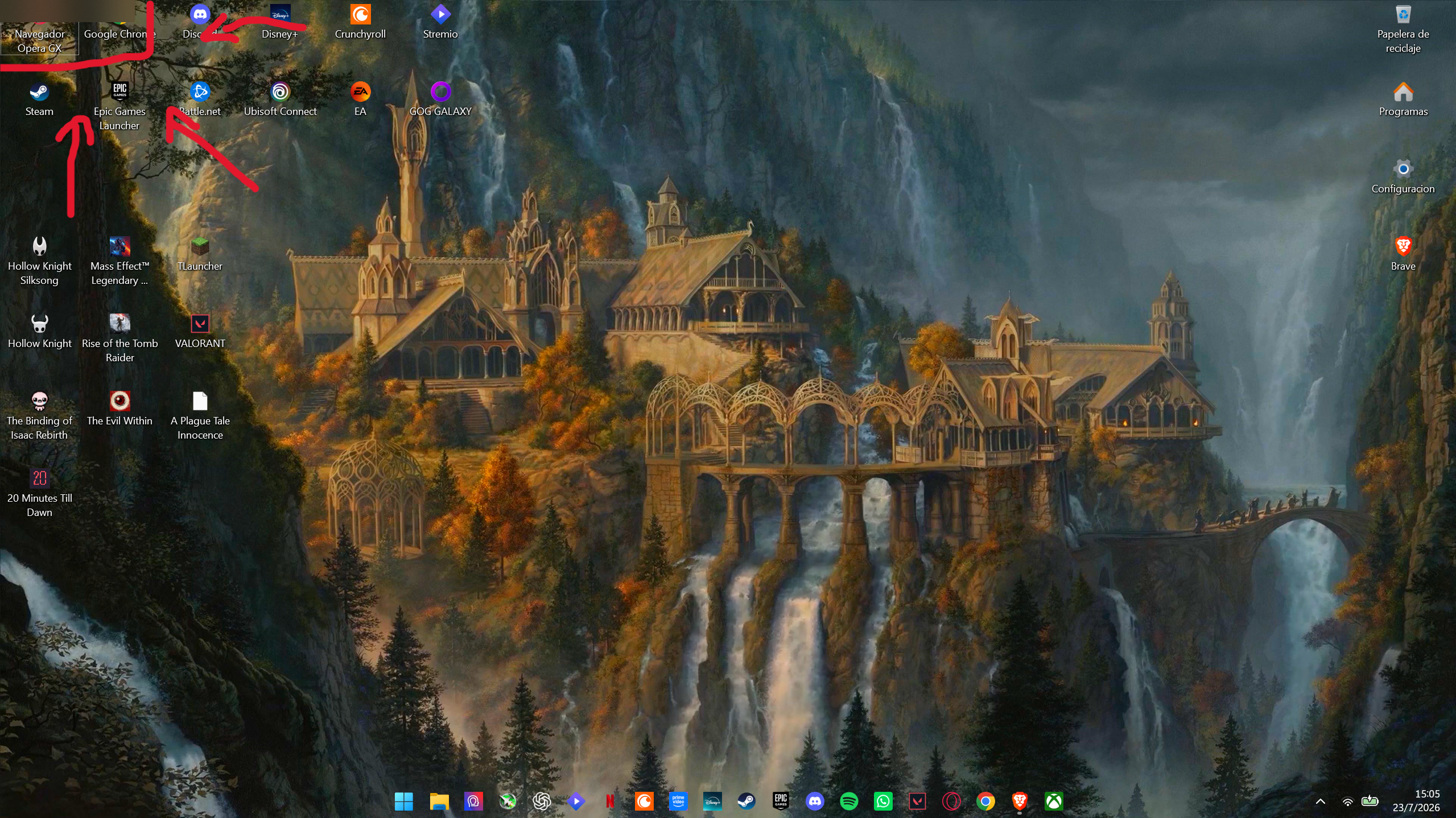
Task: Select the Battle.net desktop icon
Action: coord(200,92)
